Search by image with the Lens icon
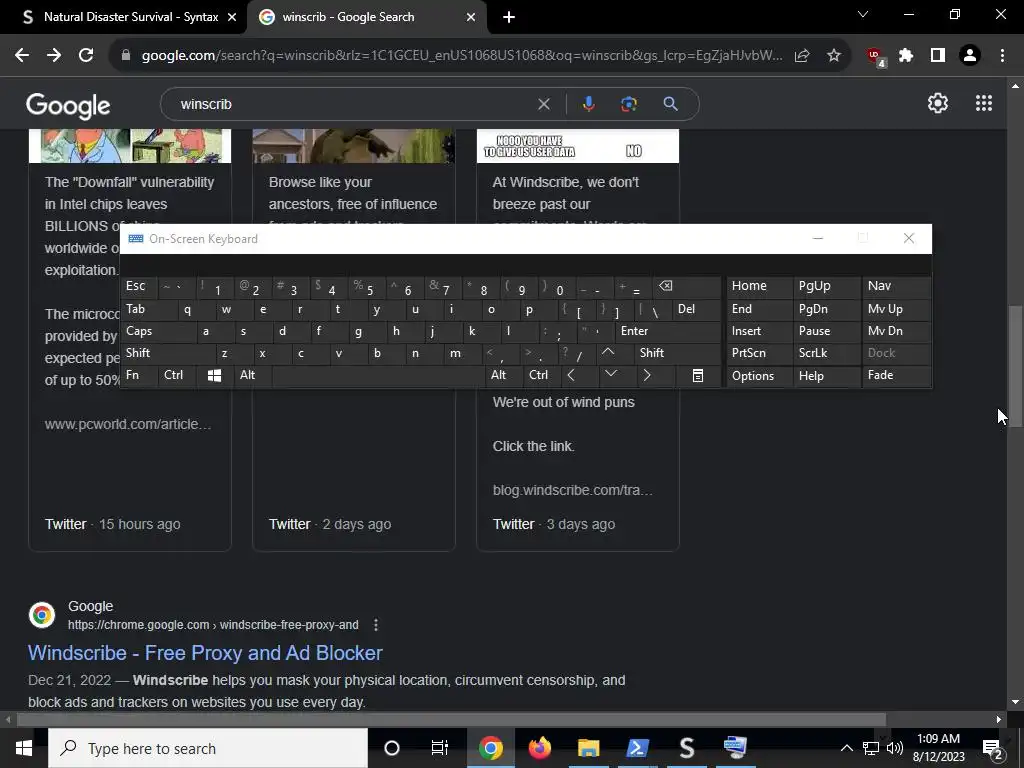Image resolution: width=1024 pixels, height=768 pixels. click(629, 104)
